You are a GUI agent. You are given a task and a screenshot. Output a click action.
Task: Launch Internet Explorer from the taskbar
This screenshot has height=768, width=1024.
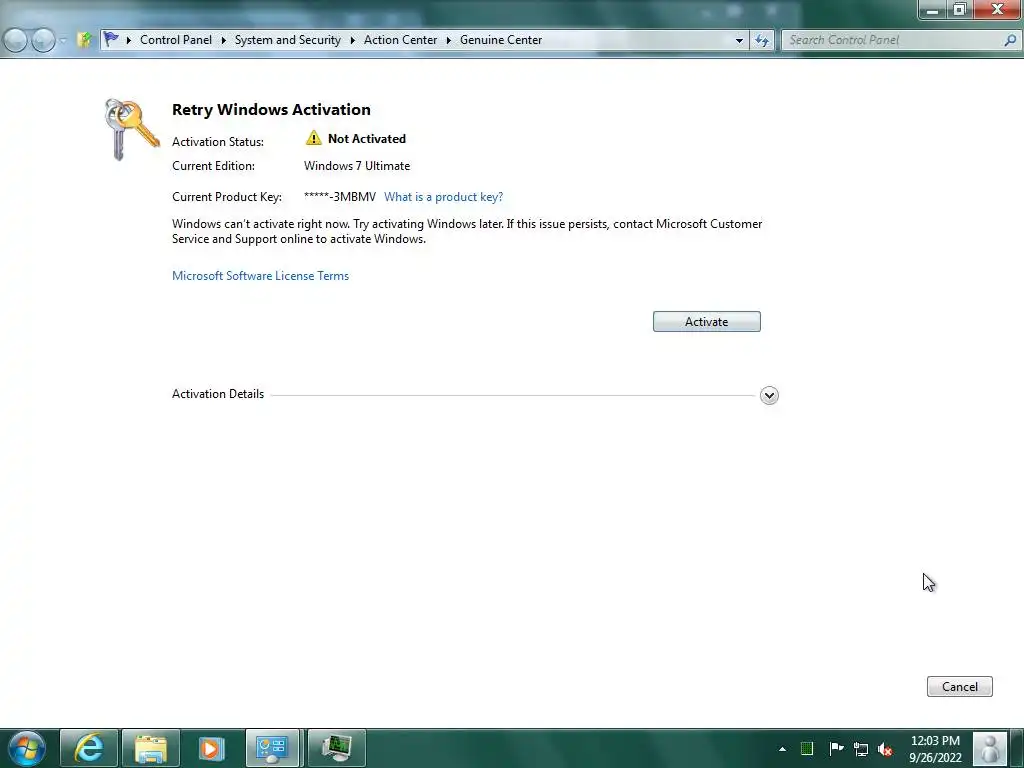89,748
